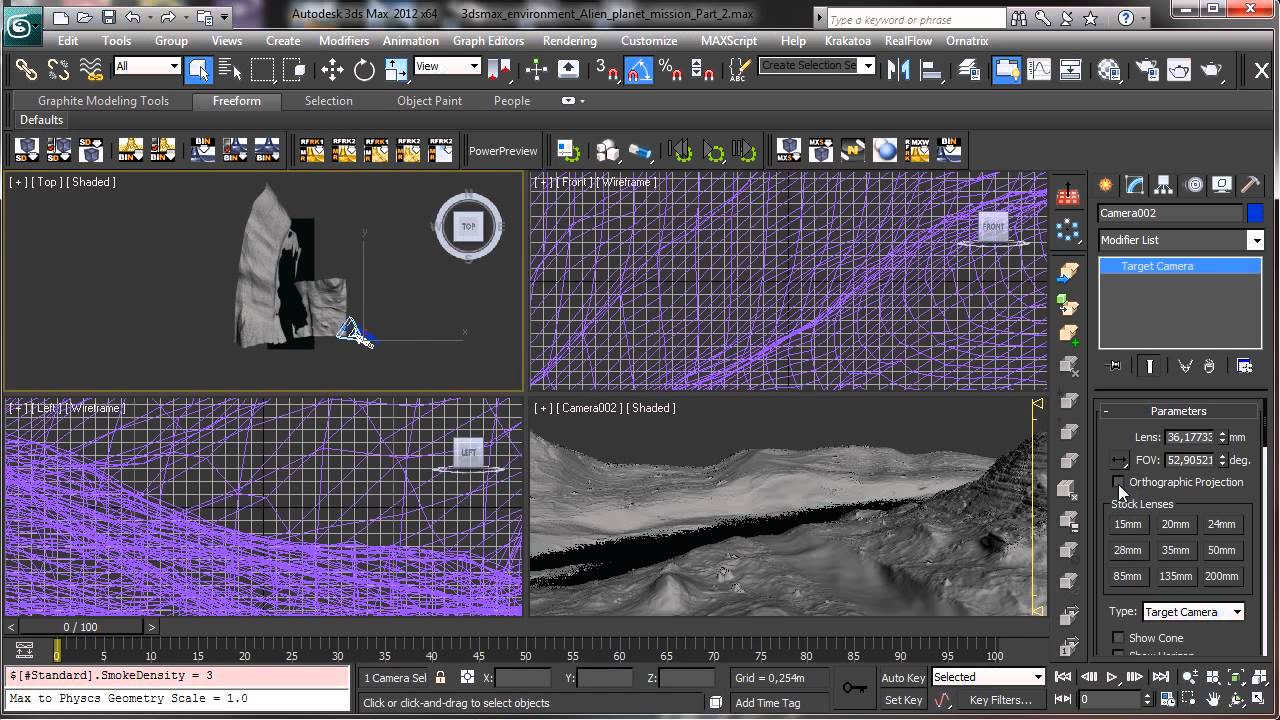Screen dimensions: 1280x720
Task: Open the View reference coordinate dropdown
Action: 448,67
